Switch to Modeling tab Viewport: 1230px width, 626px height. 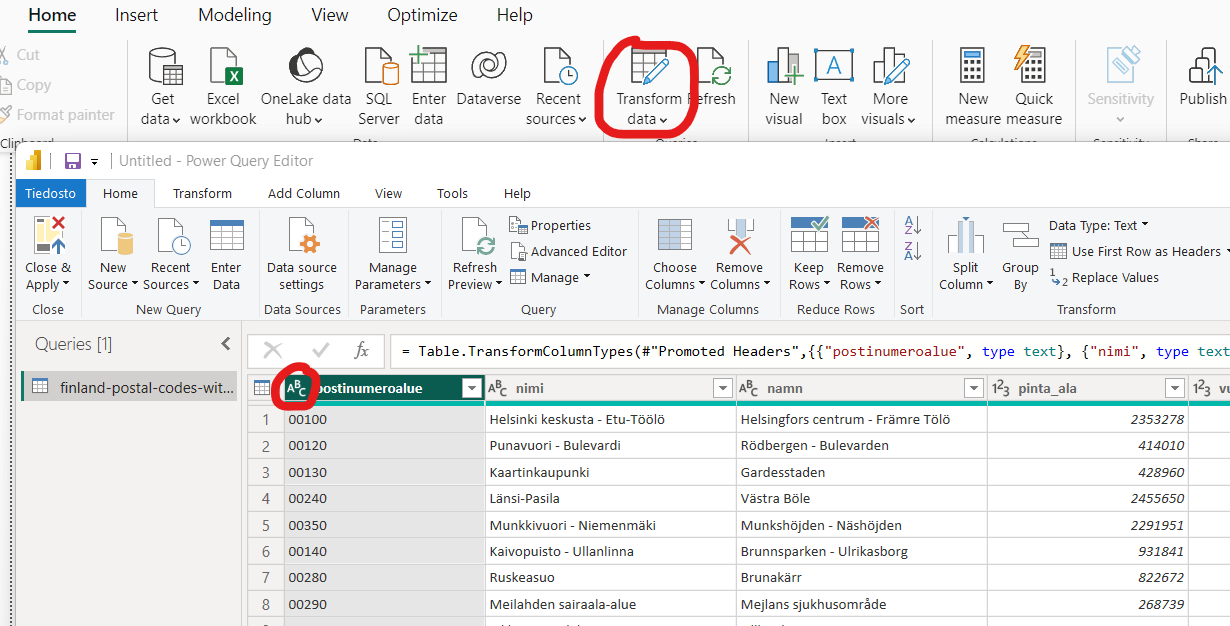(x=235, y=15)
